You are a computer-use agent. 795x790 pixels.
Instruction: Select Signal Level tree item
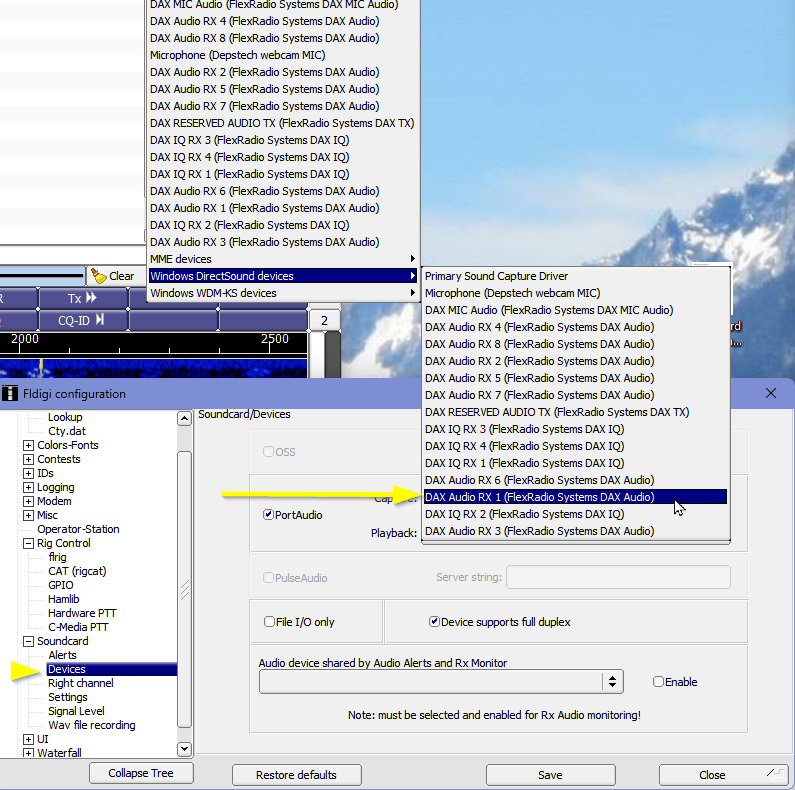tap(76, 711)
